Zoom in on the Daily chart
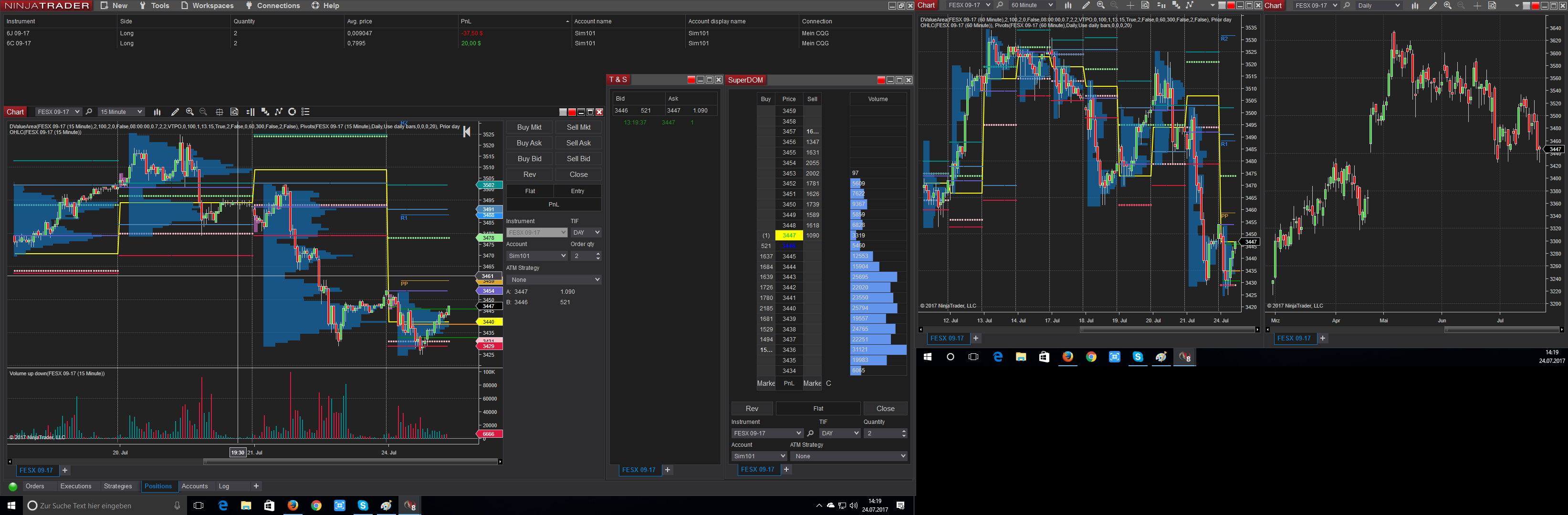 pos(1447,5)
